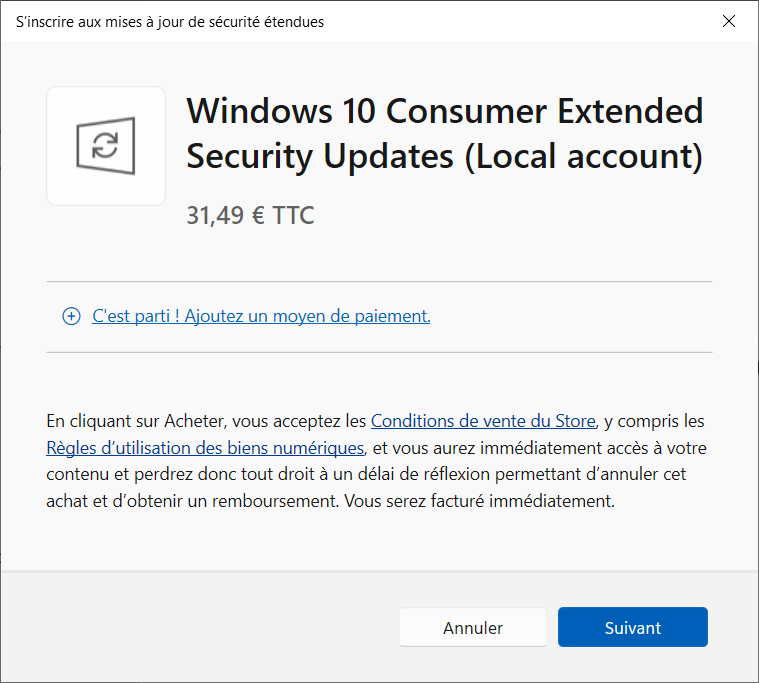The width and height of the screenshot is (759, 683).
Task: Click the window title 'S'inscrire aux mises à jour'
Action: point(170,22)
